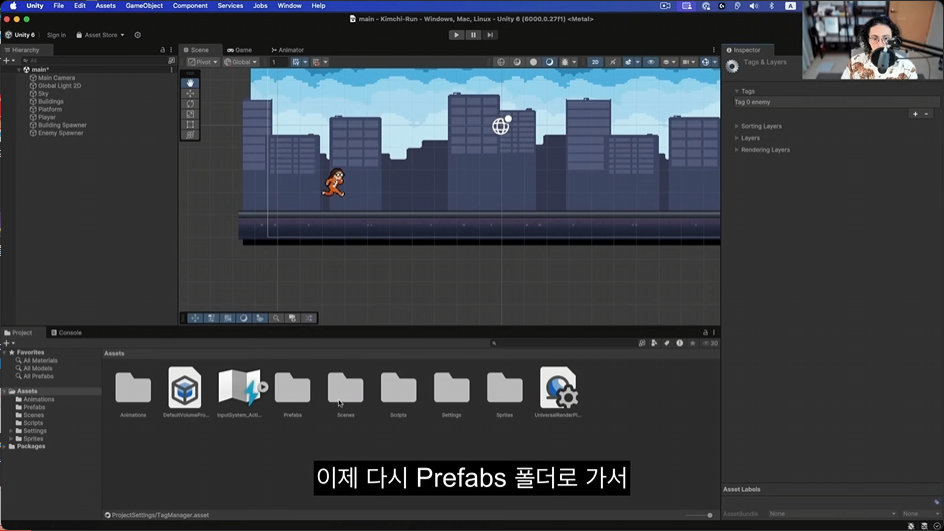Toggle the wireframe draw mode globe
The height and width of the screenshot is (531, 944).
pyautogui.click(x=501, y=62)
